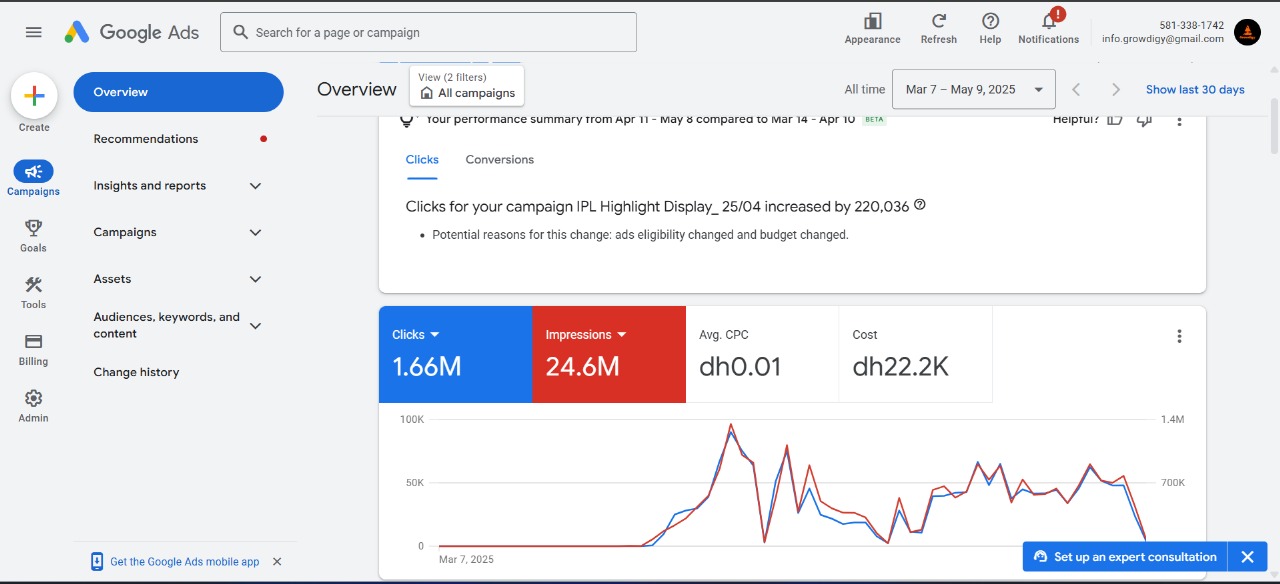1280x584 pixels.
Task: Open the Help menu
Action: 990,28
